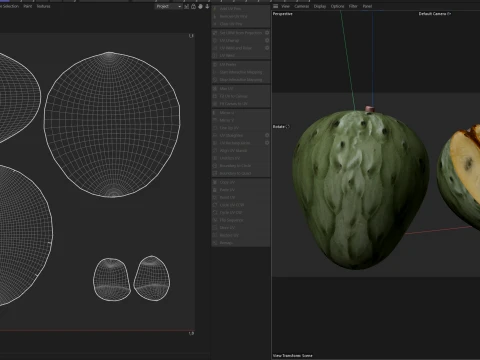Click the Unstitch UV command
The height and width of the screenshot is (360, 480).
(x=241, y=158)
